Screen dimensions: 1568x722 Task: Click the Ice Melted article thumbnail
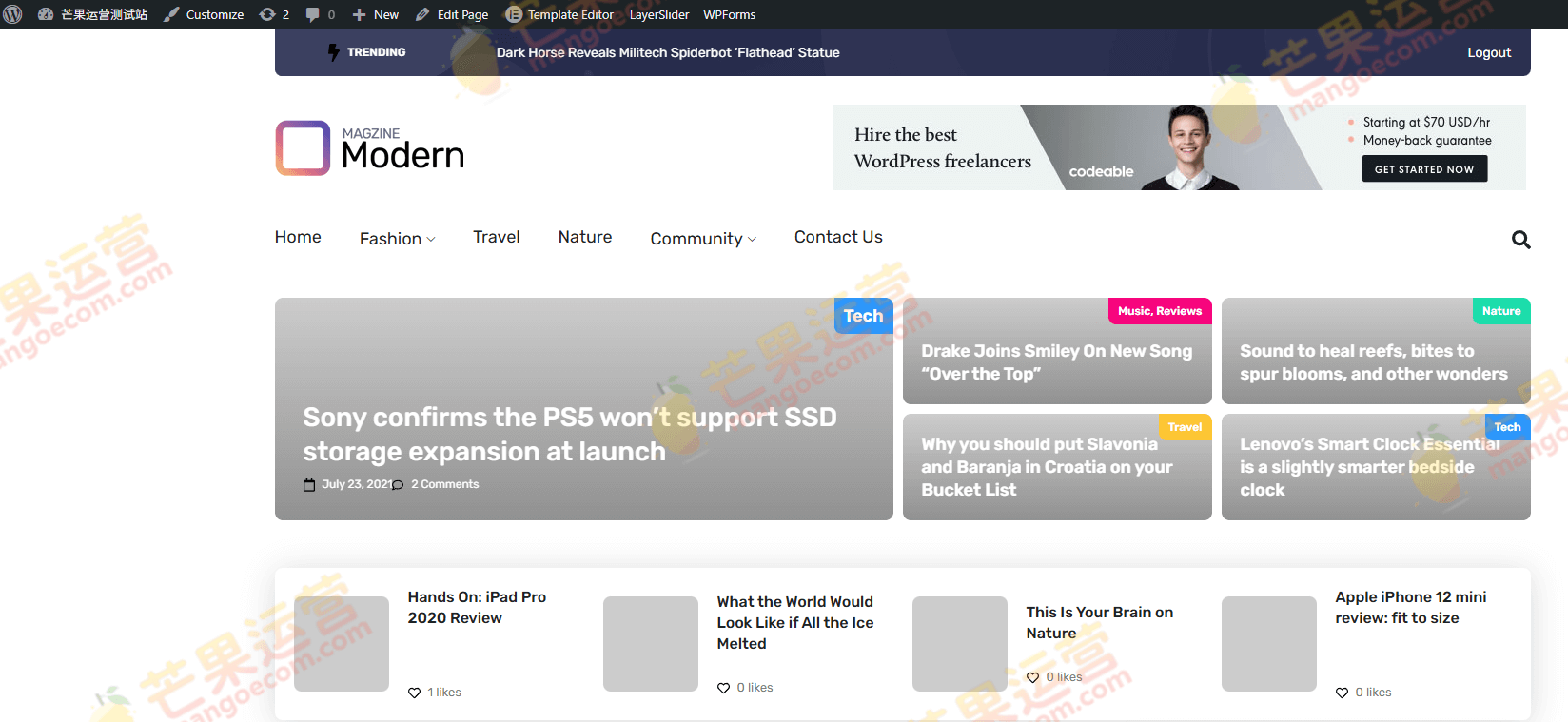[x=651, y=644]
